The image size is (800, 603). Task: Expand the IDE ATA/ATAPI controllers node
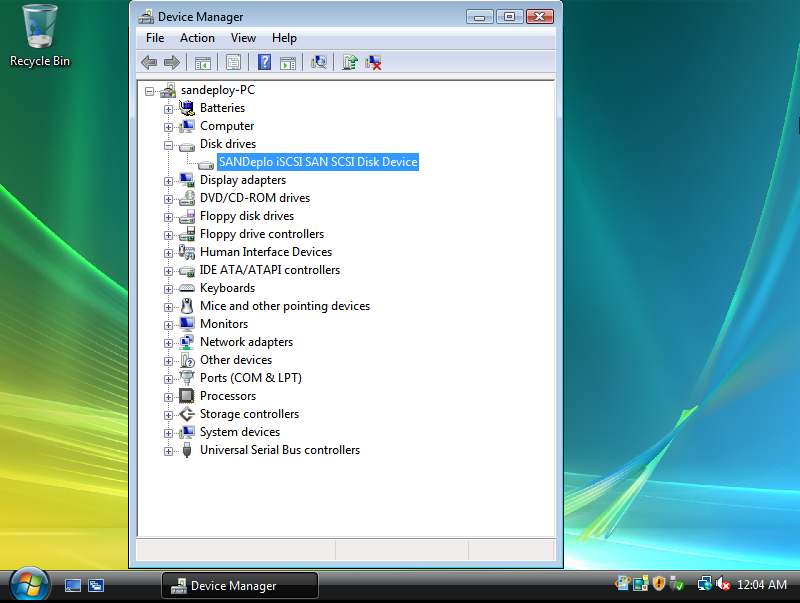pos(168,271)
